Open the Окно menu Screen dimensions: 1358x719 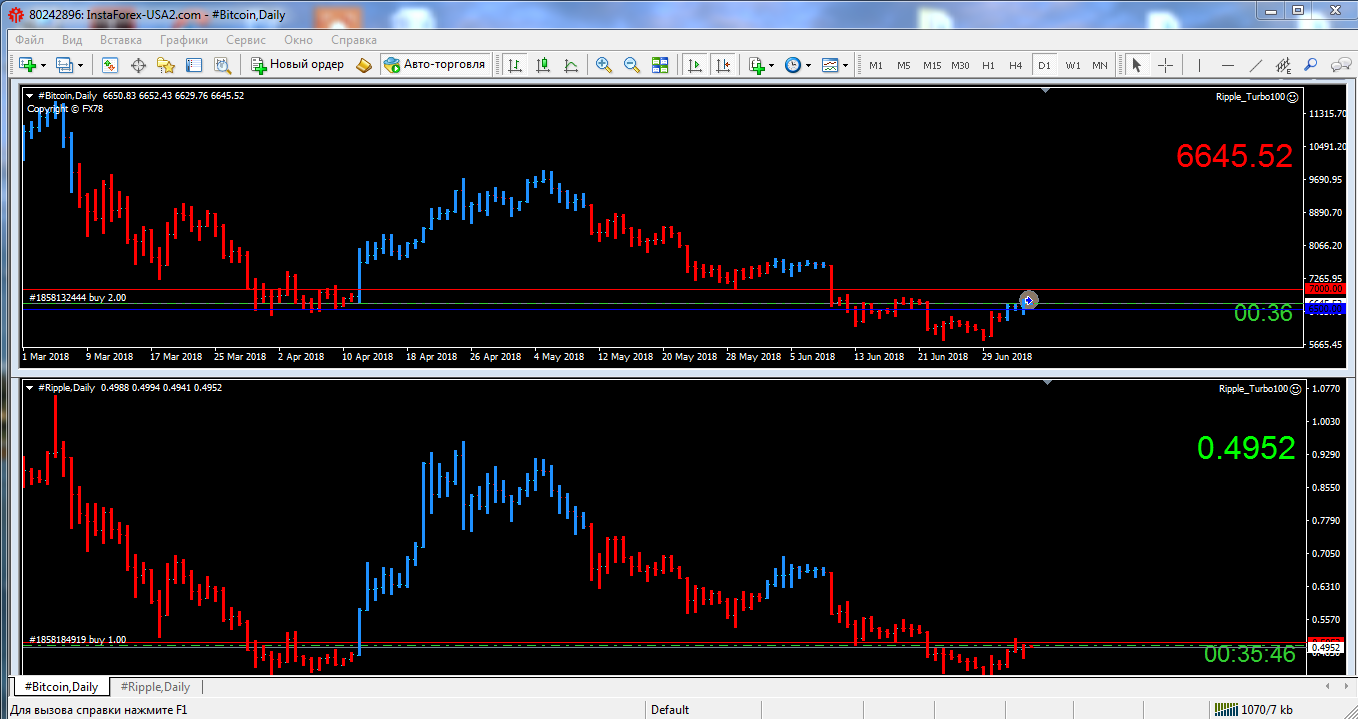click(x=298, y=40)
